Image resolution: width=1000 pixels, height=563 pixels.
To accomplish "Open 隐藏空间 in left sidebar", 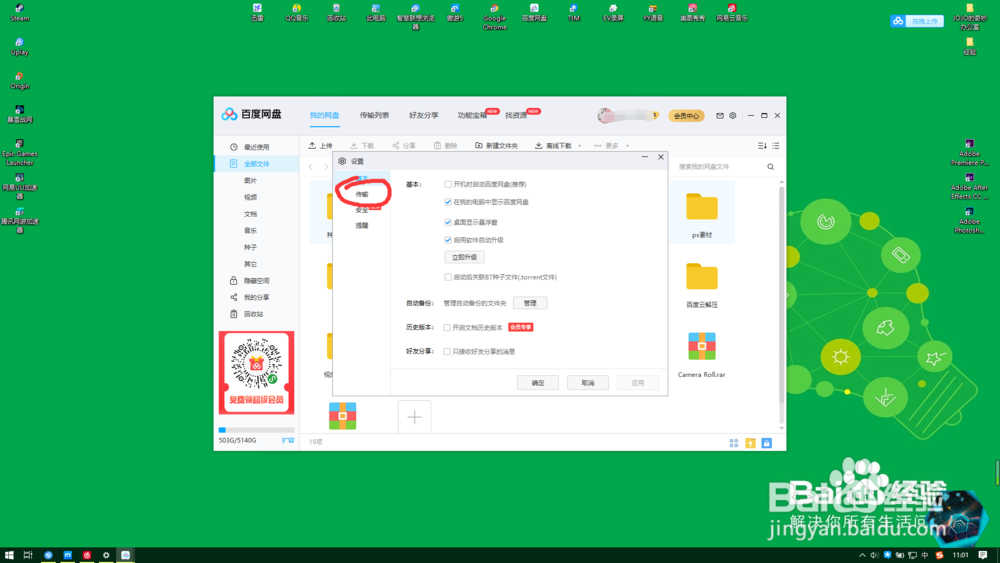I will tap(256, 281).
